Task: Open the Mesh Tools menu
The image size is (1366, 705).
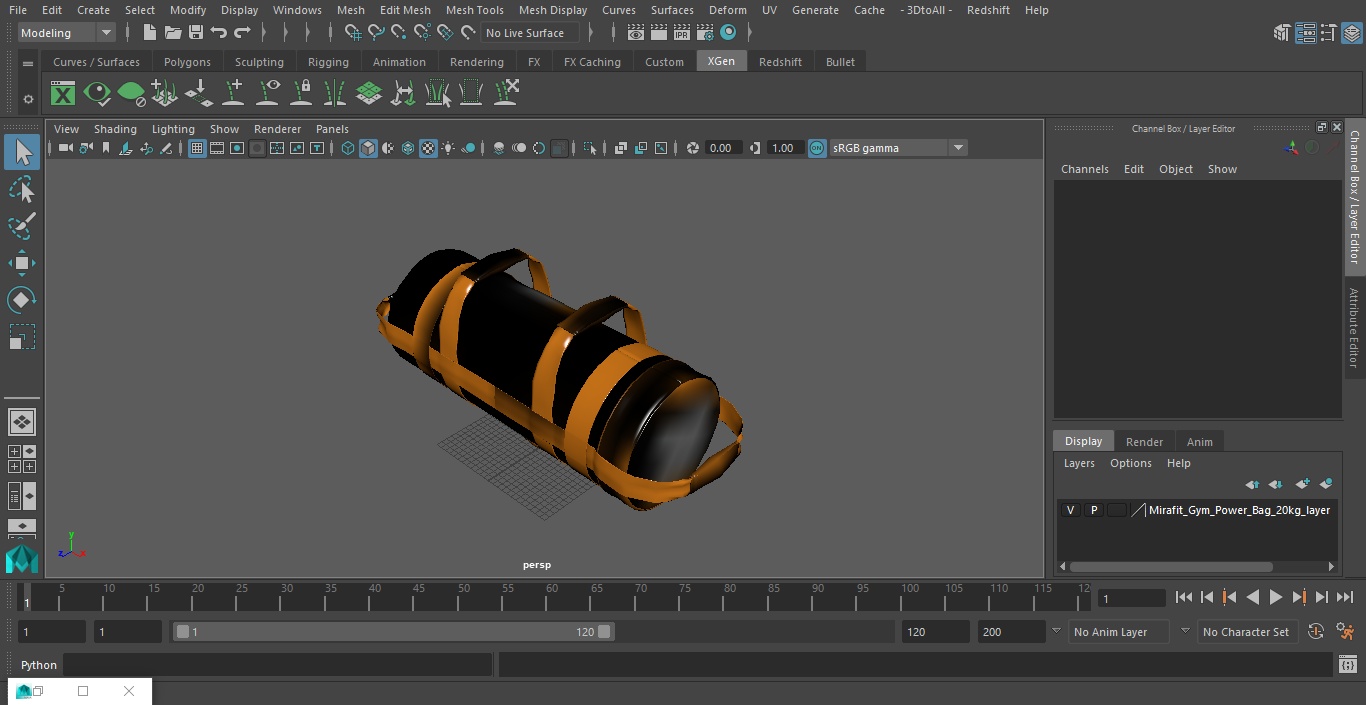Action: [x=474, y=10]
